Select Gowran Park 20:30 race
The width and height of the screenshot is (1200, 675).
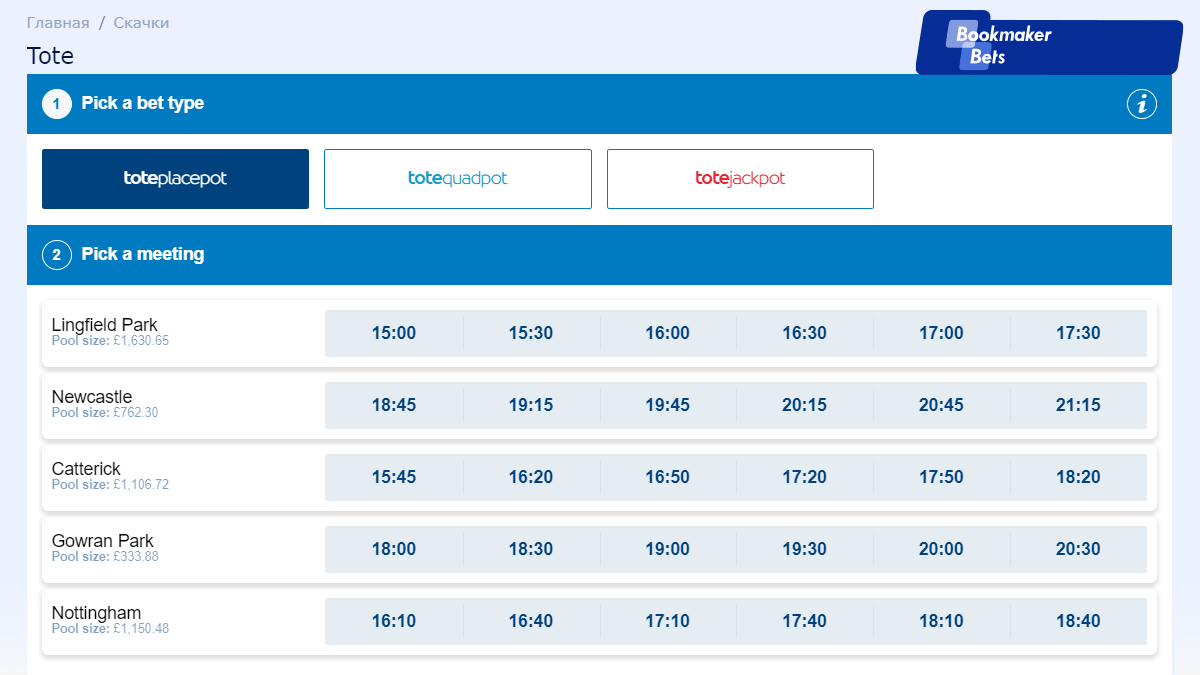[1078, 549]
